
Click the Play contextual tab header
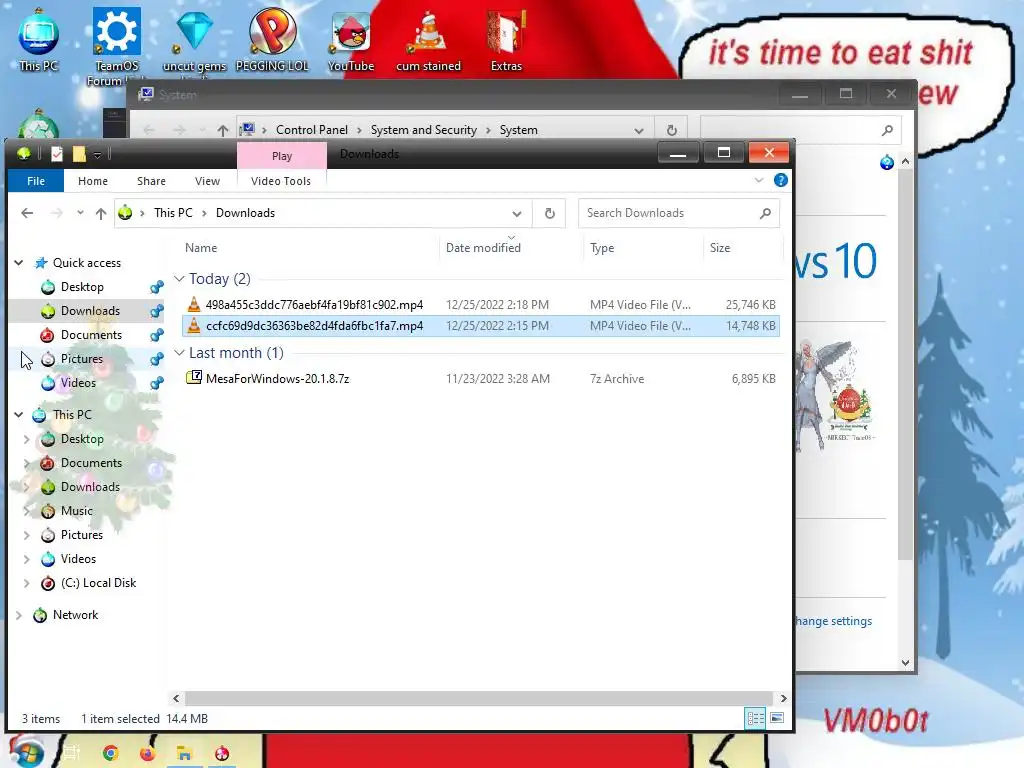tap(281, 156)
